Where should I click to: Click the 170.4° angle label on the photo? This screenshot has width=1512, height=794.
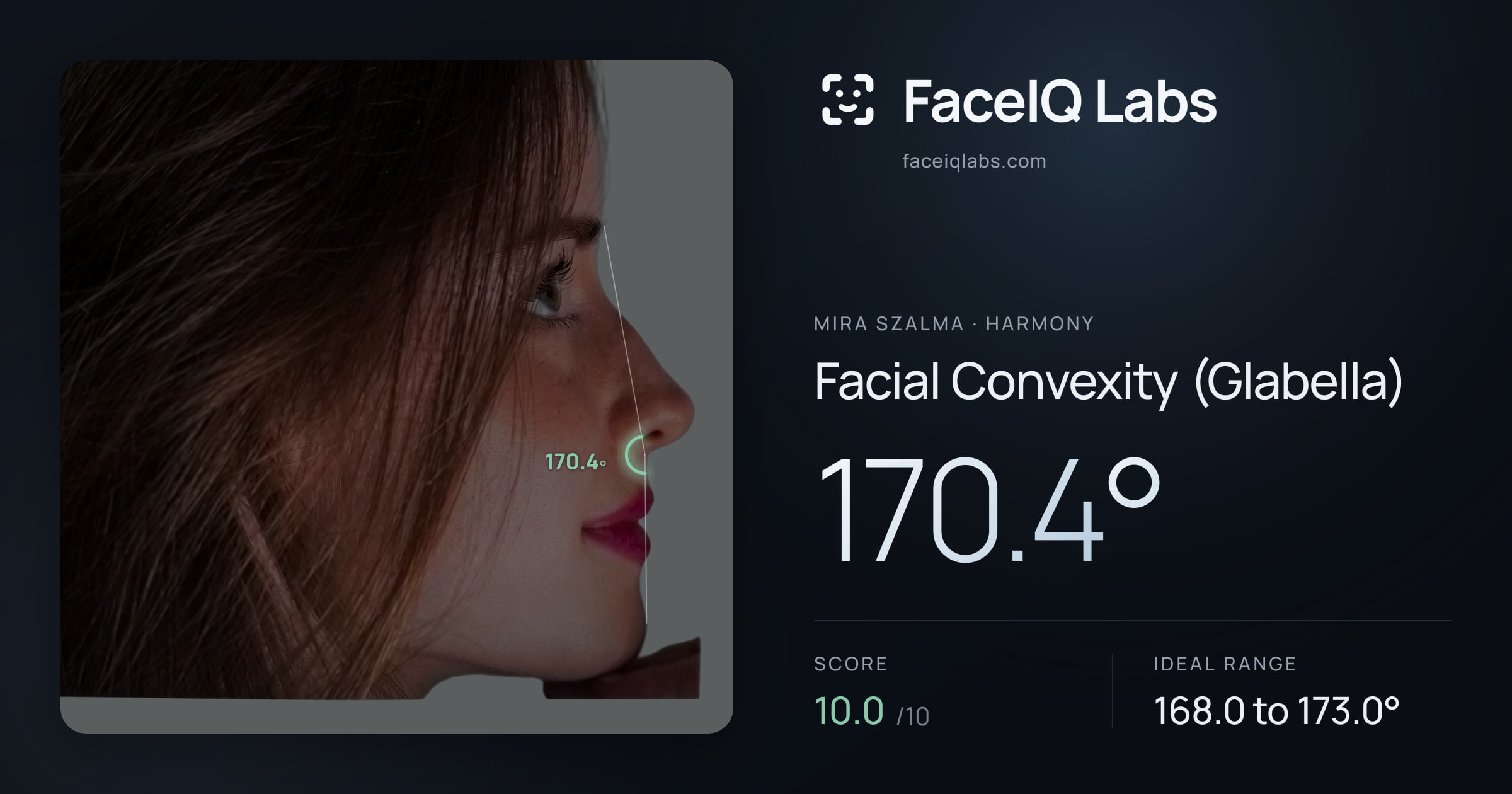click(576, 462)
